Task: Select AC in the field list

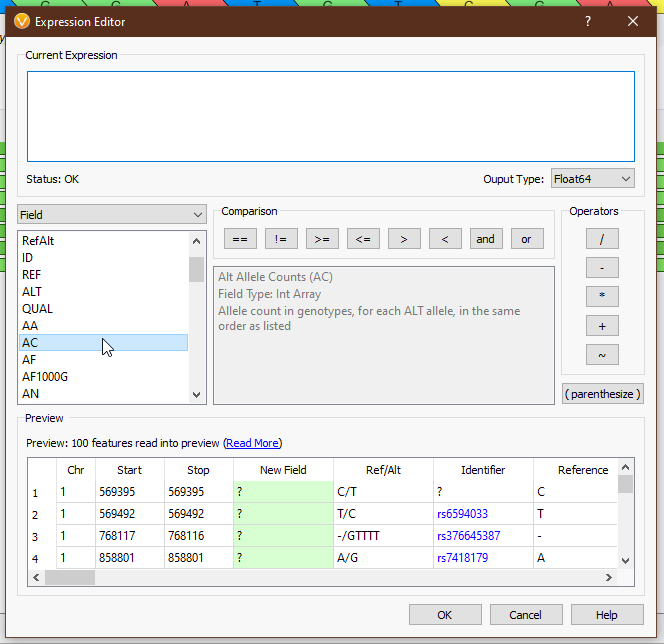Action: (103, 343)
